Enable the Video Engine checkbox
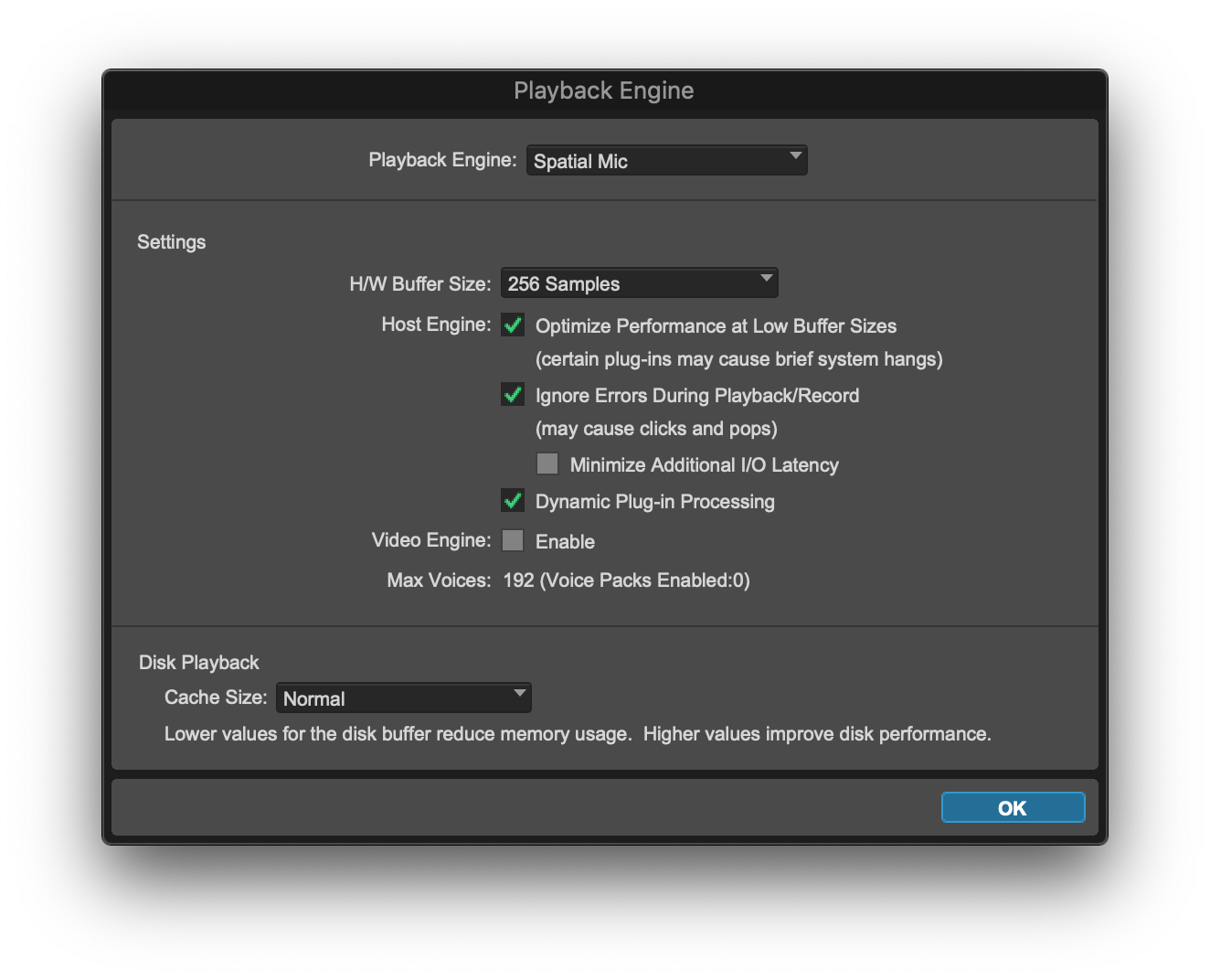 [513, 540]
